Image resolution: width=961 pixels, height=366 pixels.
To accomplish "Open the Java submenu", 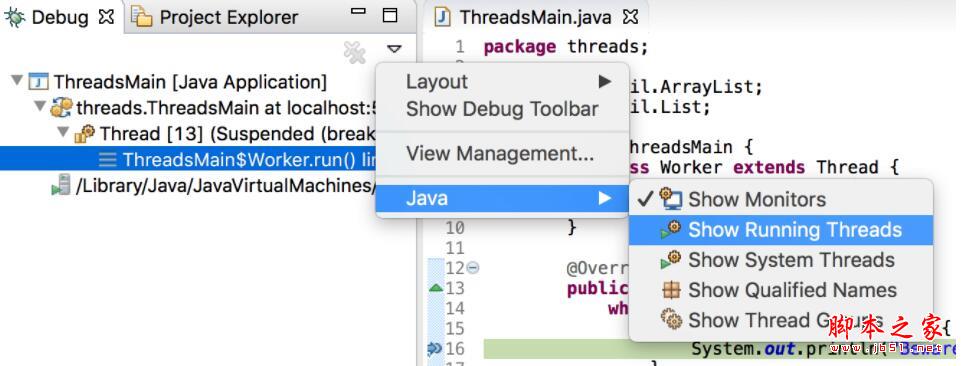I will point(503,198).
